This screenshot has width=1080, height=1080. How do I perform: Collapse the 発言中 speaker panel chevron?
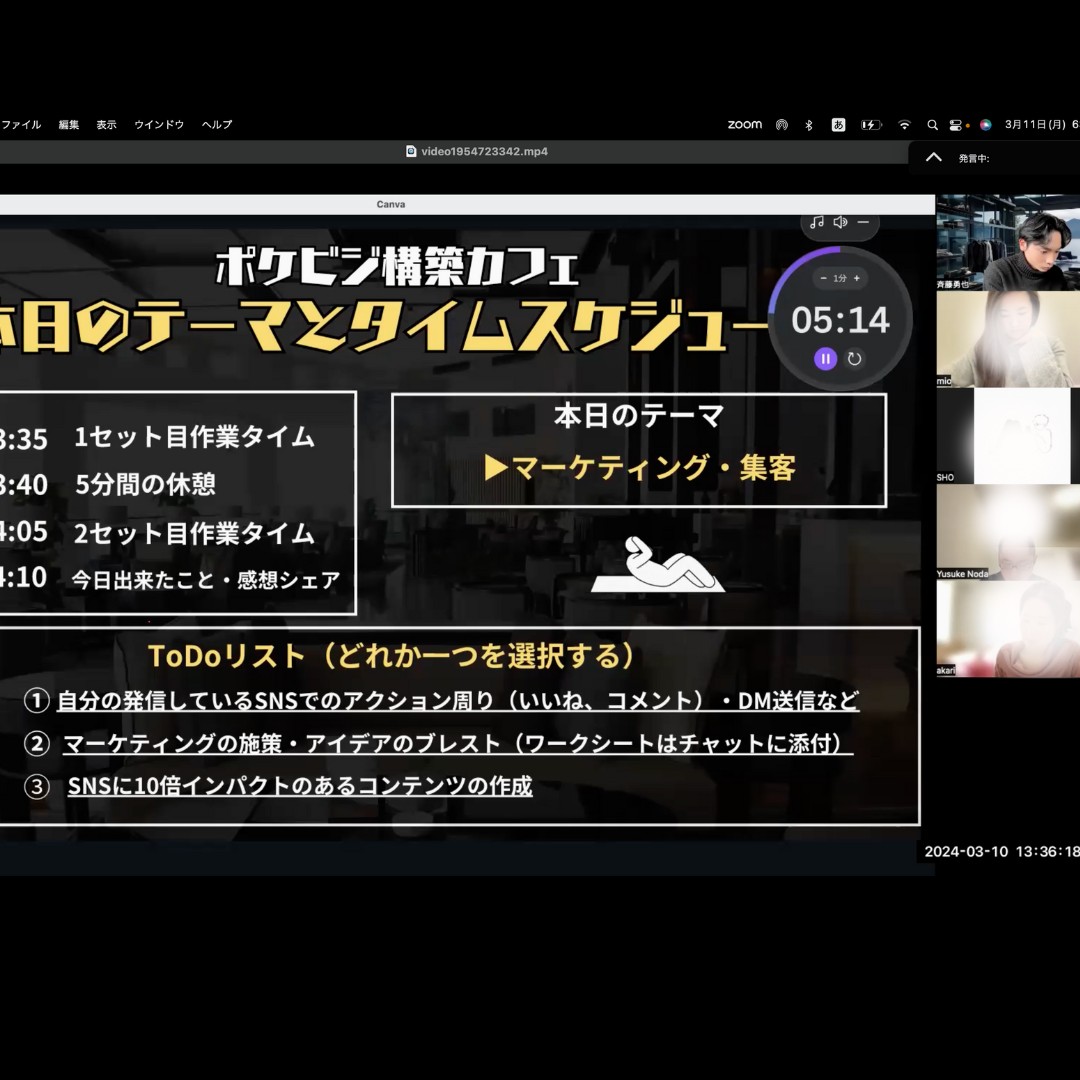(933, 158)
